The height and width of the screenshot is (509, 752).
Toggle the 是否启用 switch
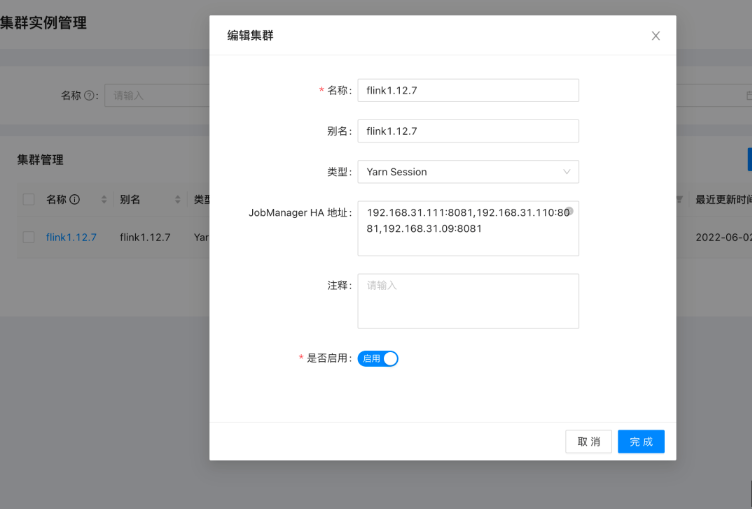click(378, 358)
